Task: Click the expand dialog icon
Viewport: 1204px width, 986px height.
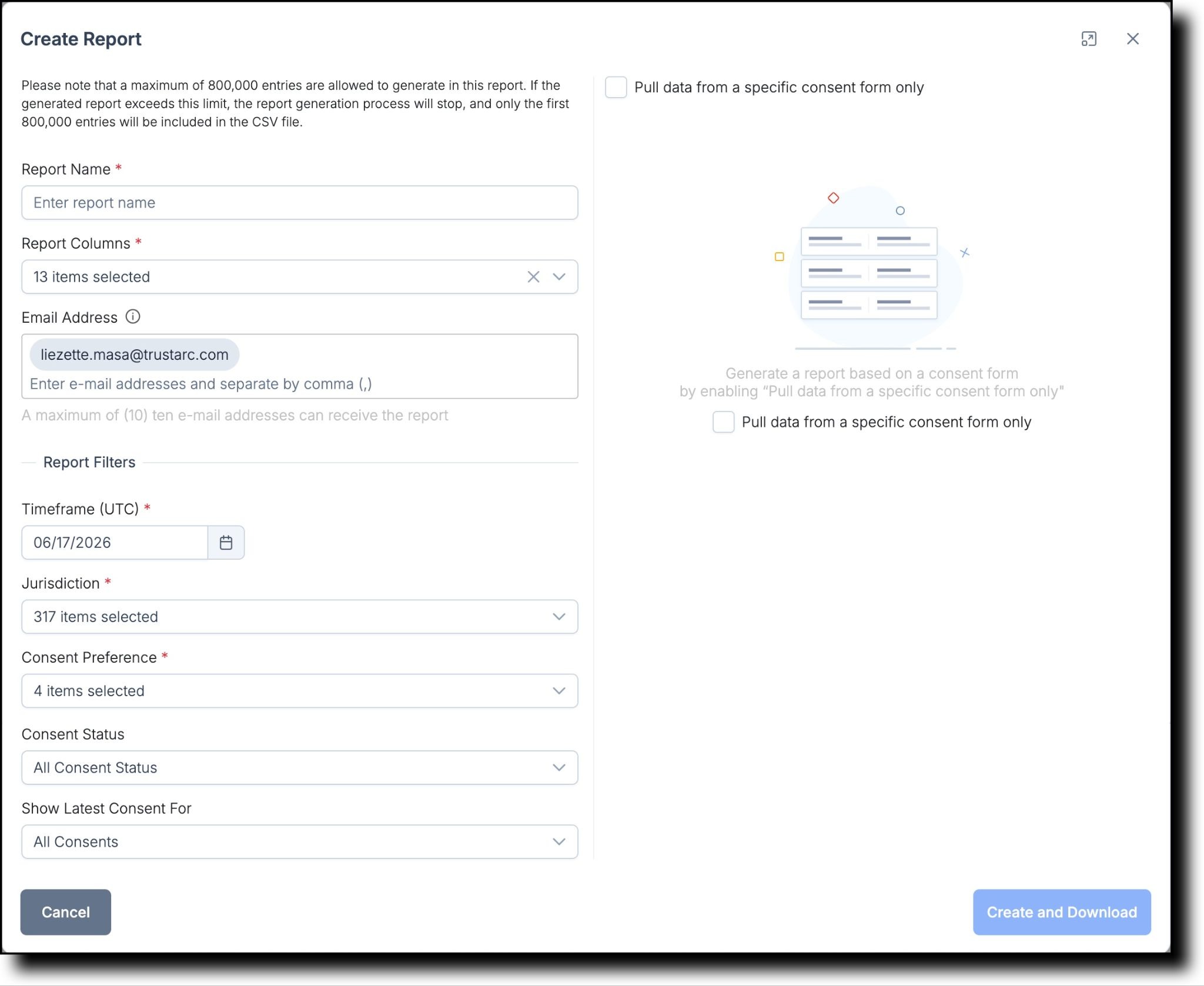Action: 1088,39
